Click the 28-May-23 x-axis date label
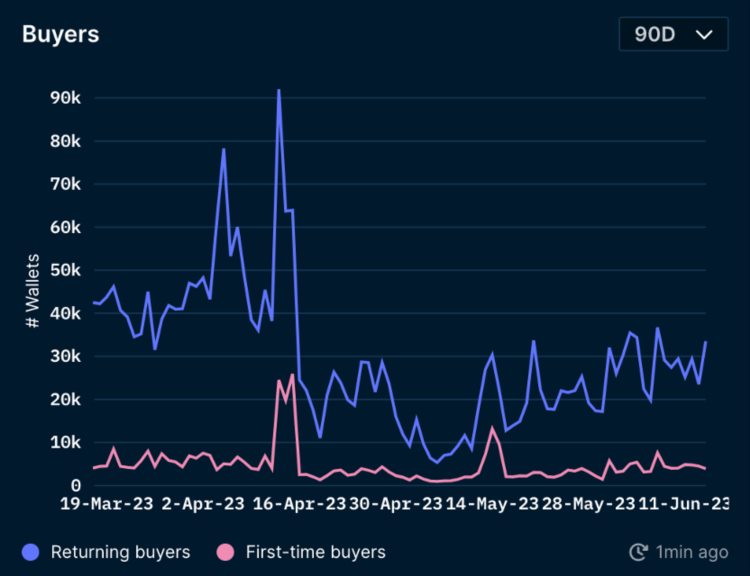 586,504
